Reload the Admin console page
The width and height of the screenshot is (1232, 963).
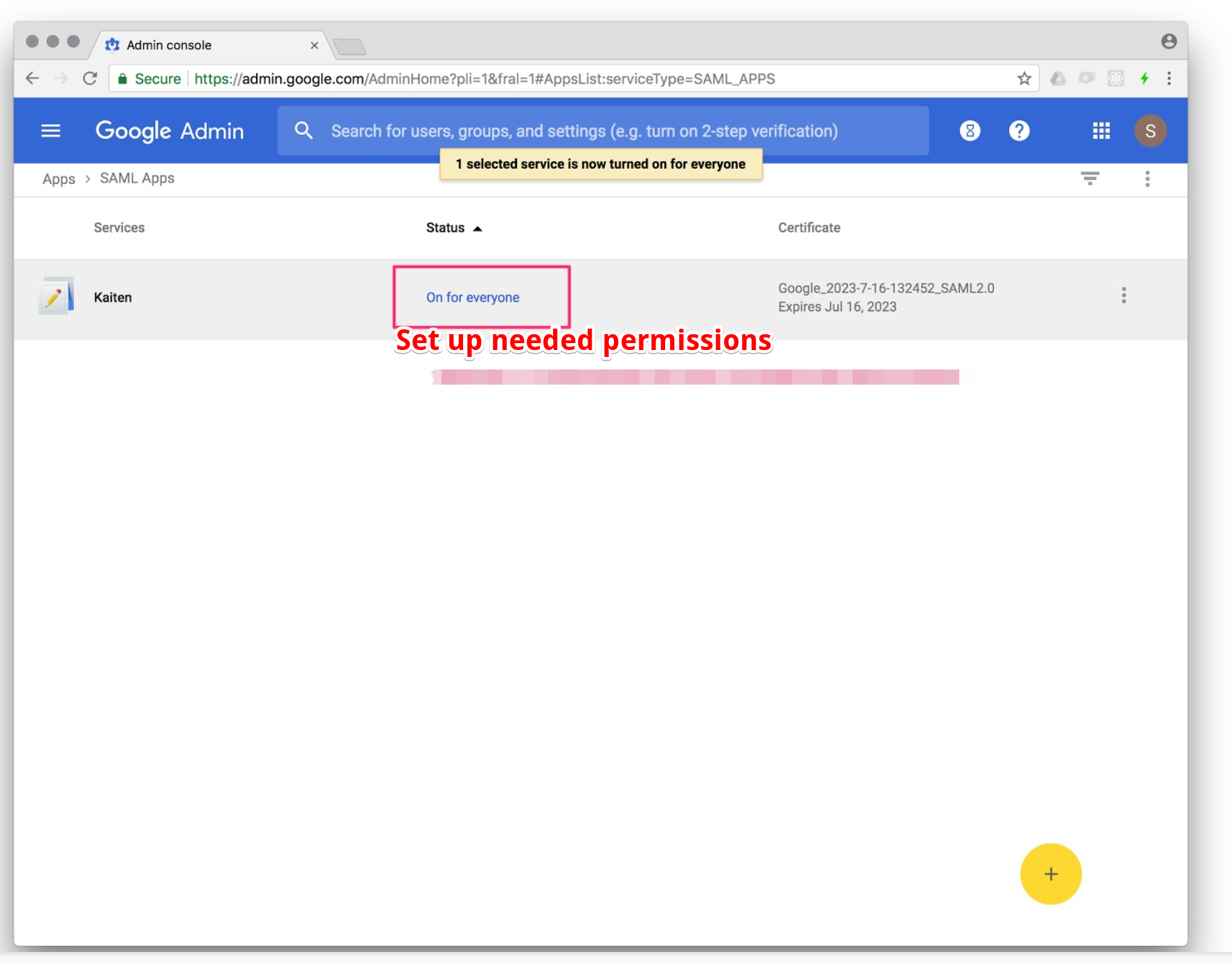tap(90, 78)
